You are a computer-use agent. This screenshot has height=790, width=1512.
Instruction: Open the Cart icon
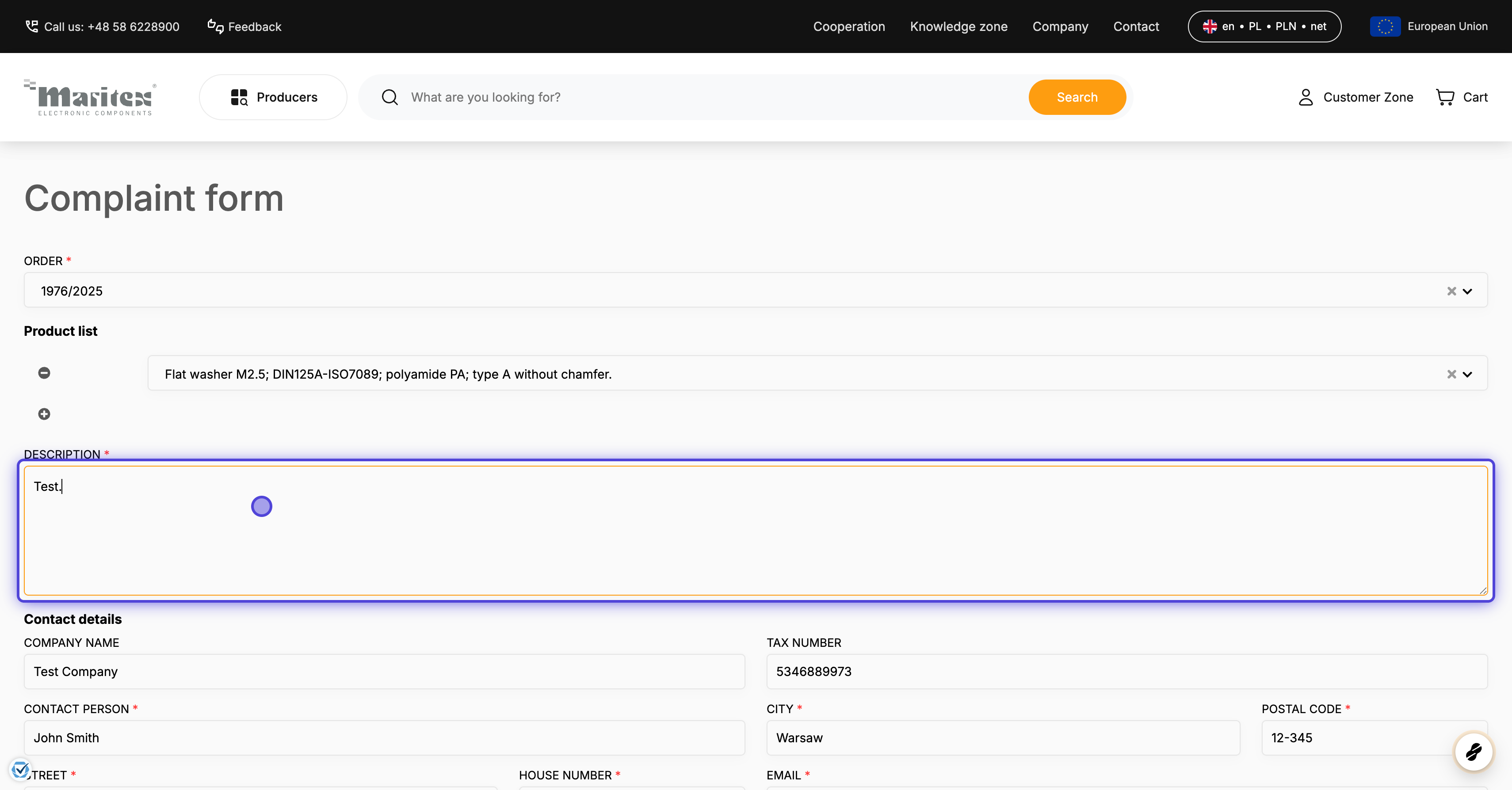click(1444, 97)
